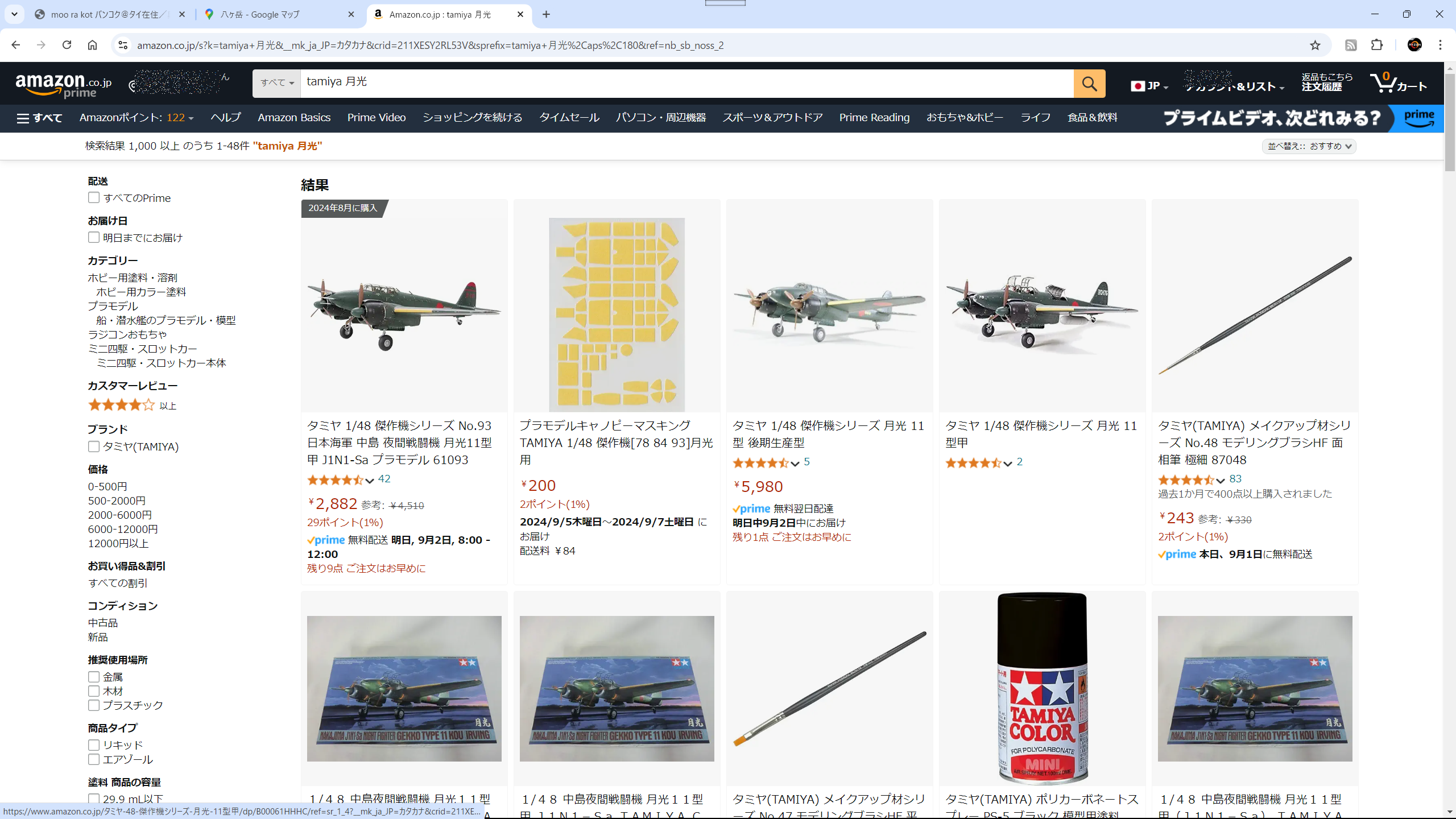
Task: Click the prime banner logo at right
Action: coord(1419,118)
